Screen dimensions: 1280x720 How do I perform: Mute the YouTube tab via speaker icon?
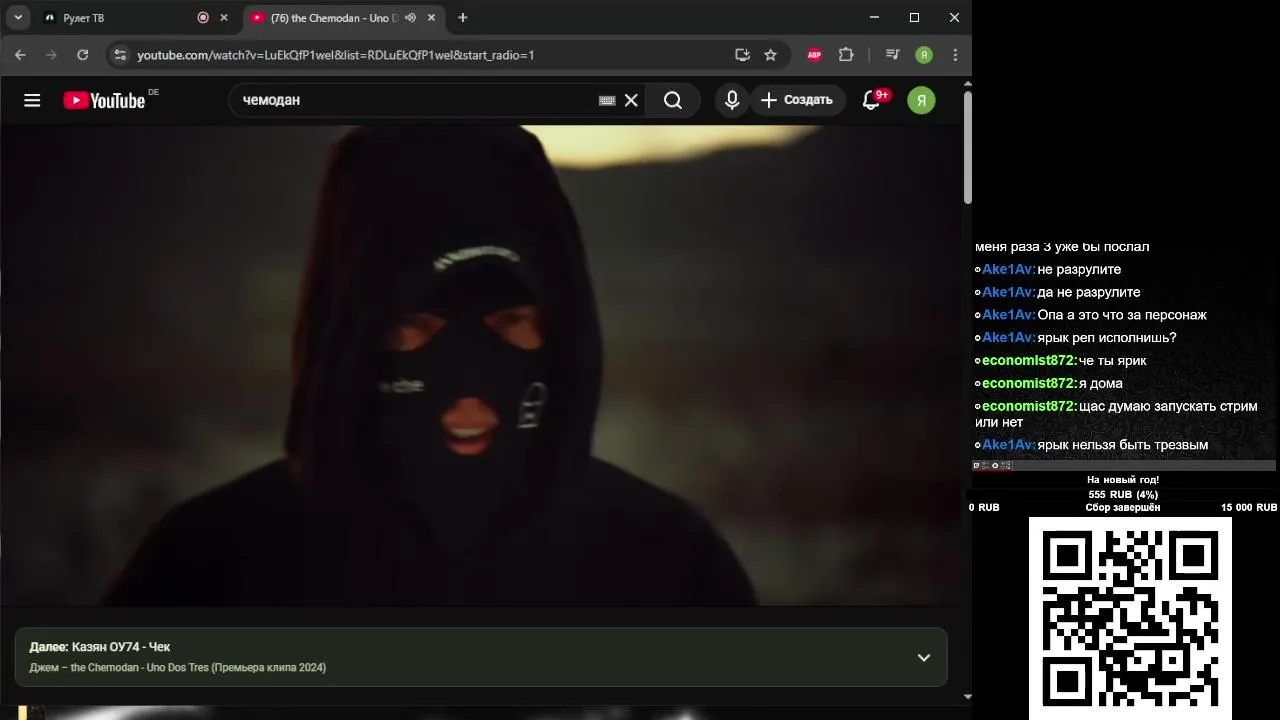(x=410, y=18)
